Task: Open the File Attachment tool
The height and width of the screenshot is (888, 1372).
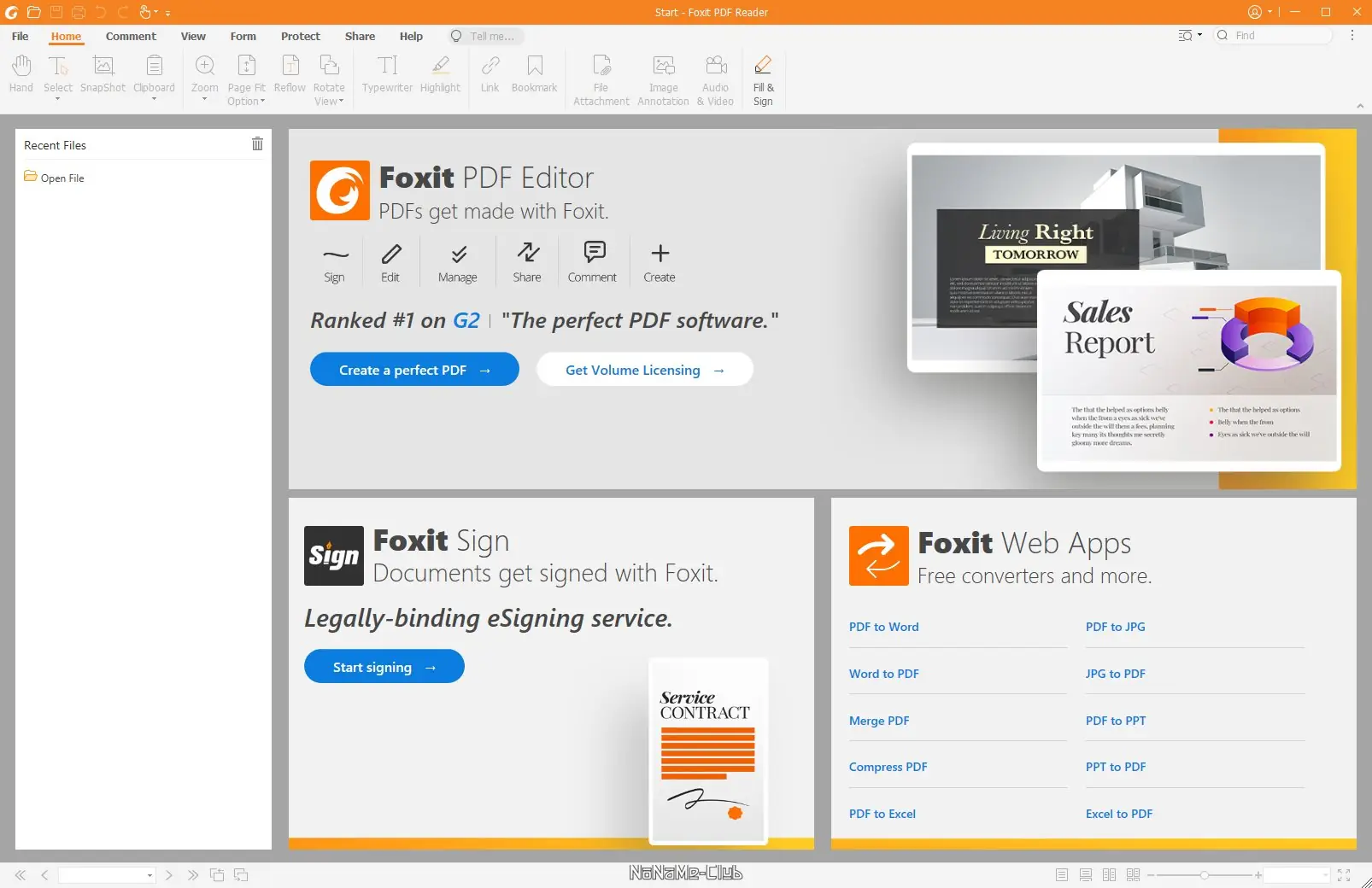Action: pyautogui.click(x=601, y=80)
